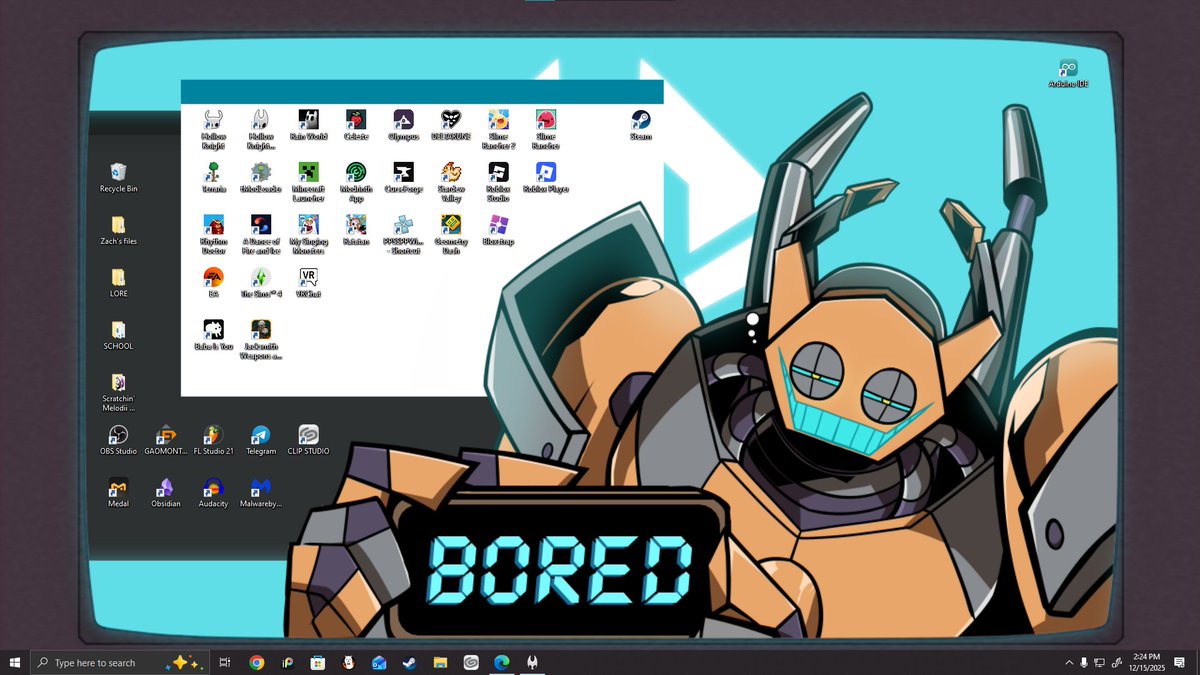1200x675 pixels.
Task: Click the Roblox Player shortcut
Action: click(546, 177)
